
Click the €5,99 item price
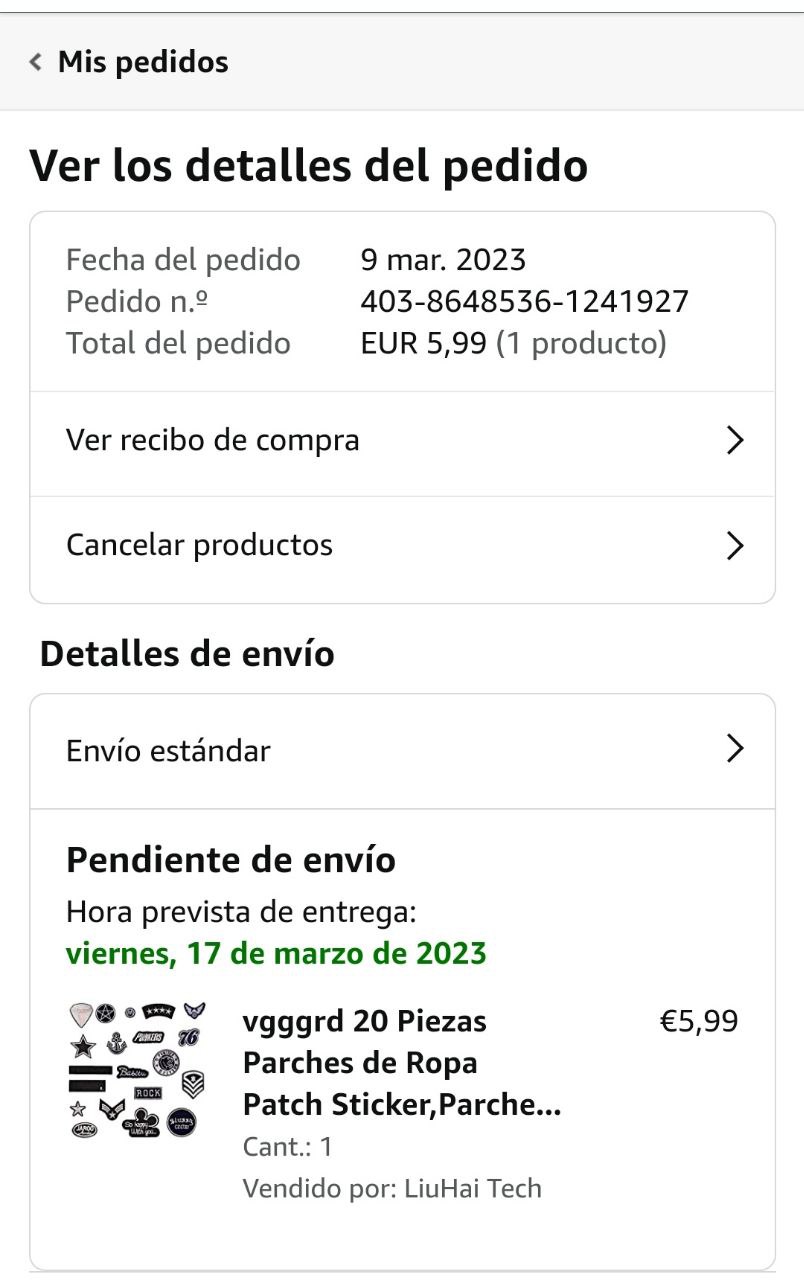(699, 1021)
